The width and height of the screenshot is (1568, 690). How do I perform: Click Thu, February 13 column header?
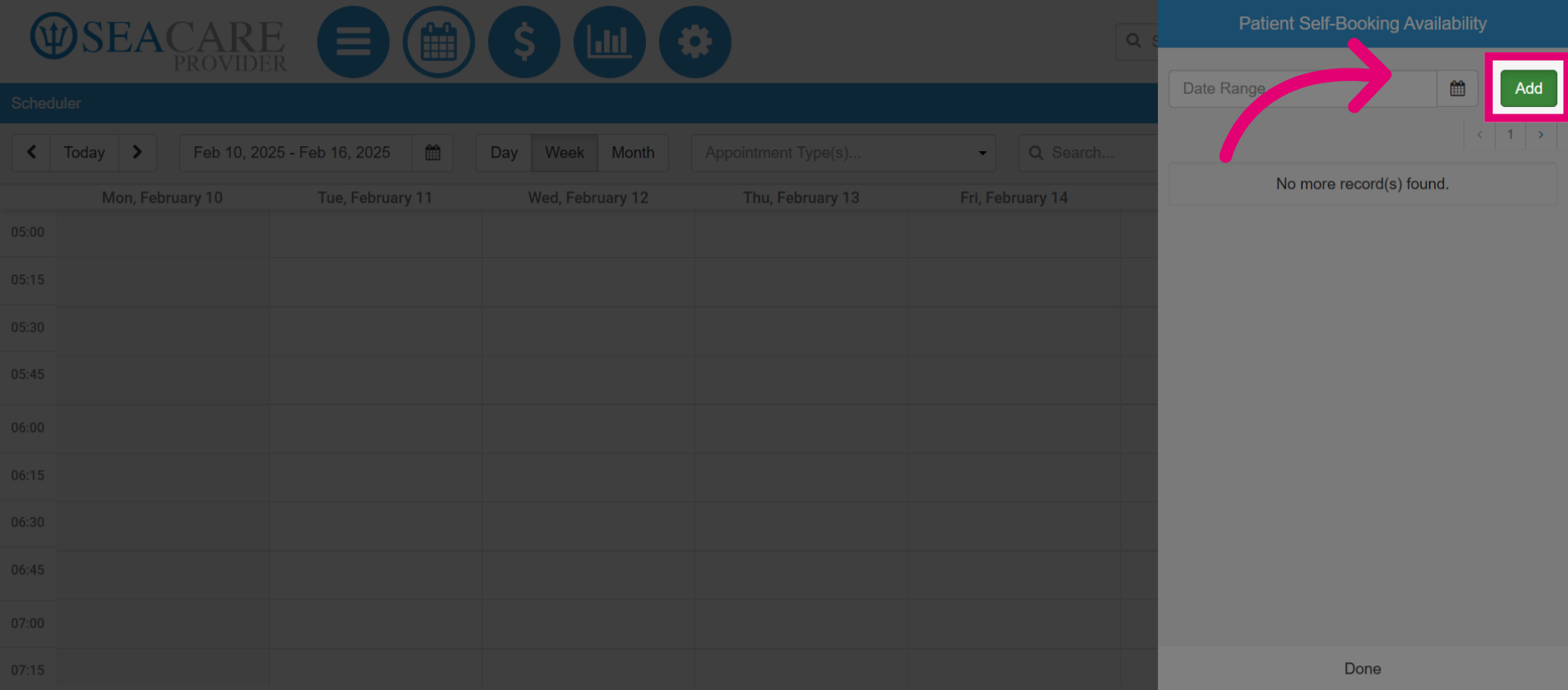[x=801, y=198]
